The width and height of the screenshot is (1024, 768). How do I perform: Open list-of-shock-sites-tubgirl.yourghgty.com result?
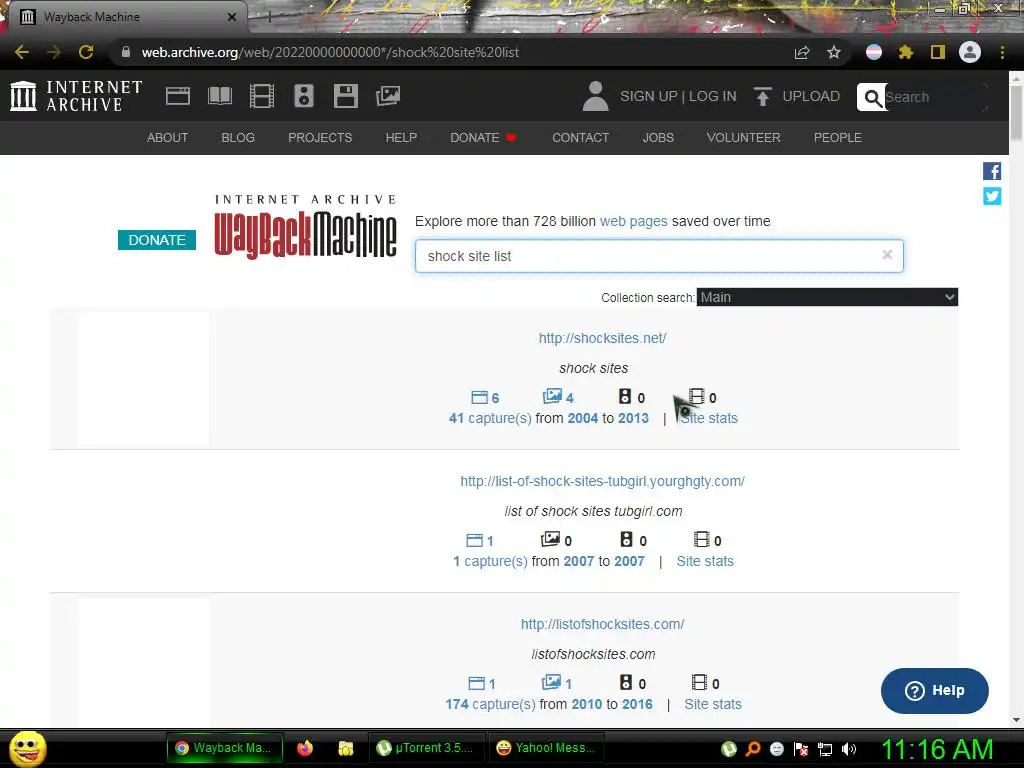click(x=602, y=481)
